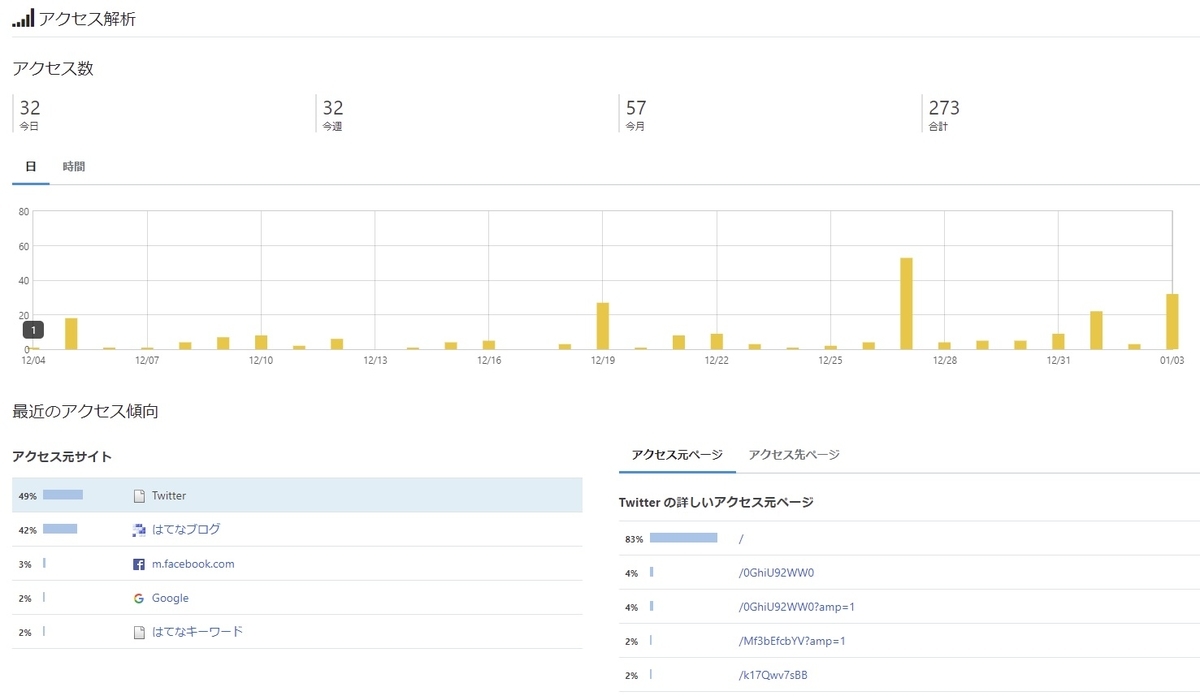The height and width of the screenshot is (696, 1200).
Task: Open the /0GhiU92WW0 source page link
Action: pyautogui.click(x=775, y=573)
